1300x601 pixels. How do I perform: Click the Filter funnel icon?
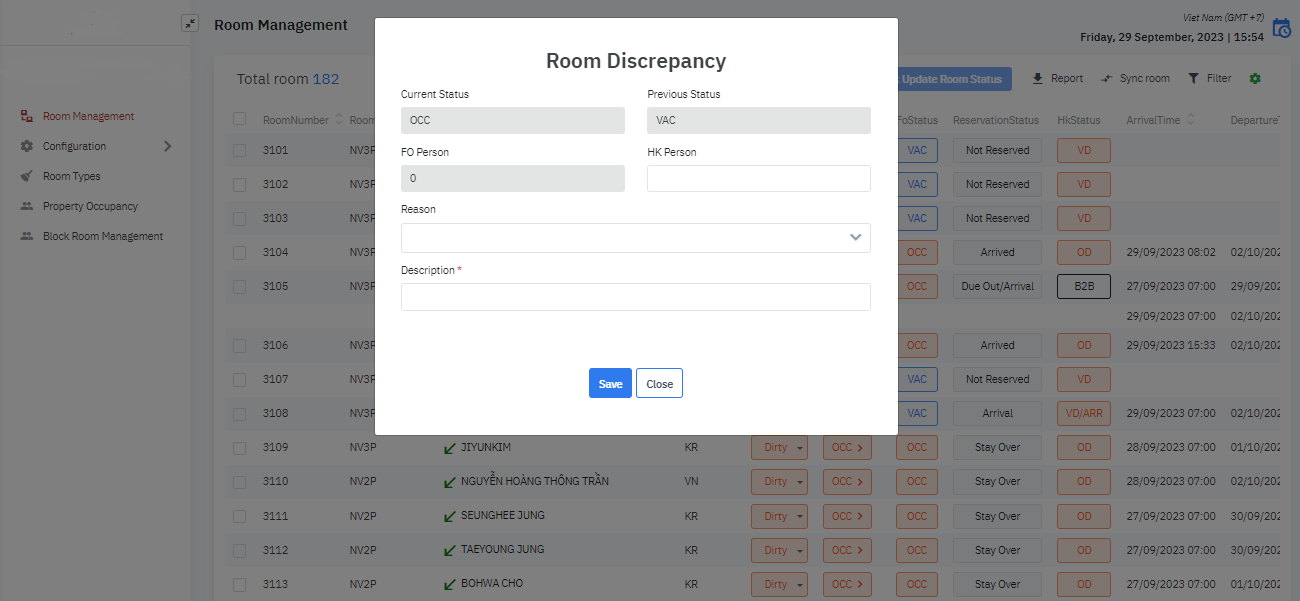pyautogui.click(x=1193, y=79)
